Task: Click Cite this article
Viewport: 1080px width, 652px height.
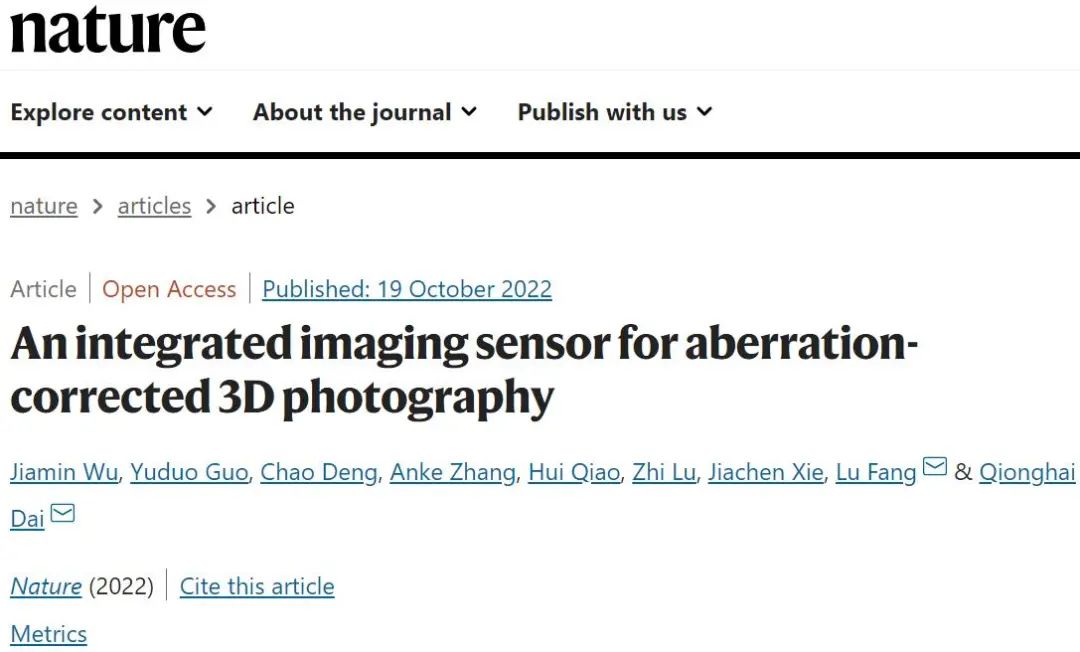Action: [257, 587]
